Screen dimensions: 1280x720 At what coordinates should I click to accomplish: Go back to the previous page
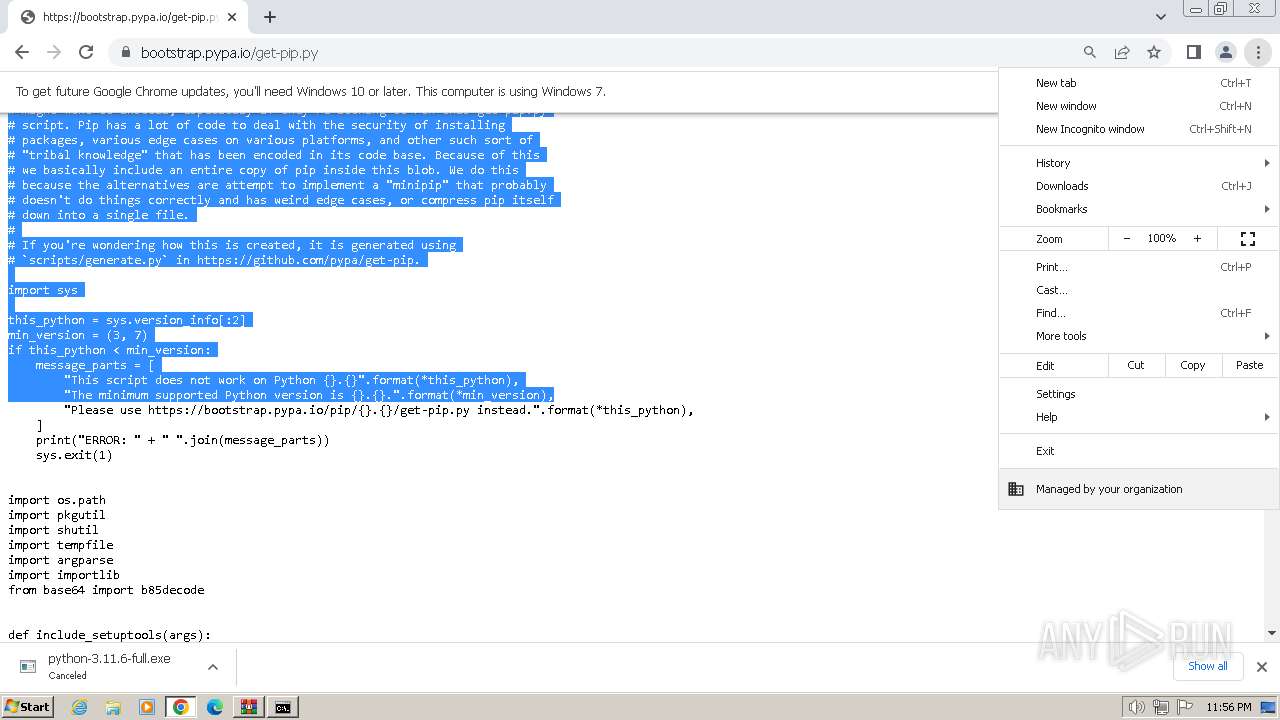22,52
